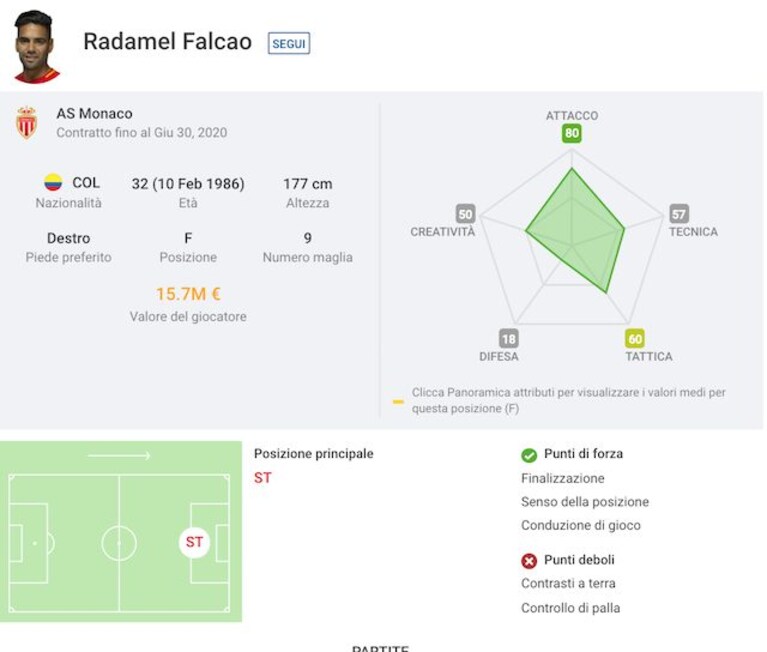Click the Contrasti a terra weakness entry
Viewport: 767px width, 652px height.
pos(568,583)
